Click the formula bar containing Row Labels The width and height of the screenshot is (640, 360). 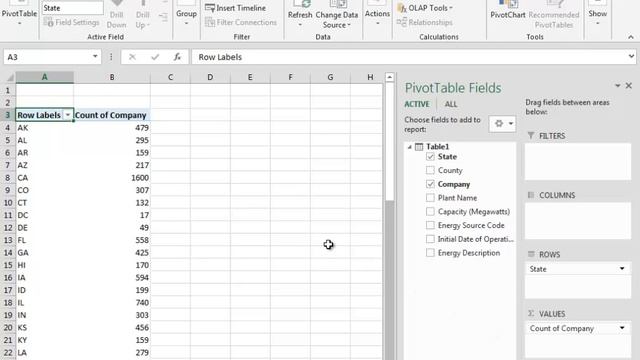click(408, 57)
